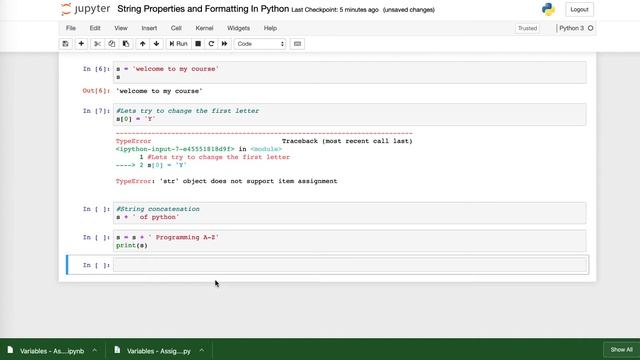Open the Kernel menu
The image size is (640, 360).
(204, 28)
